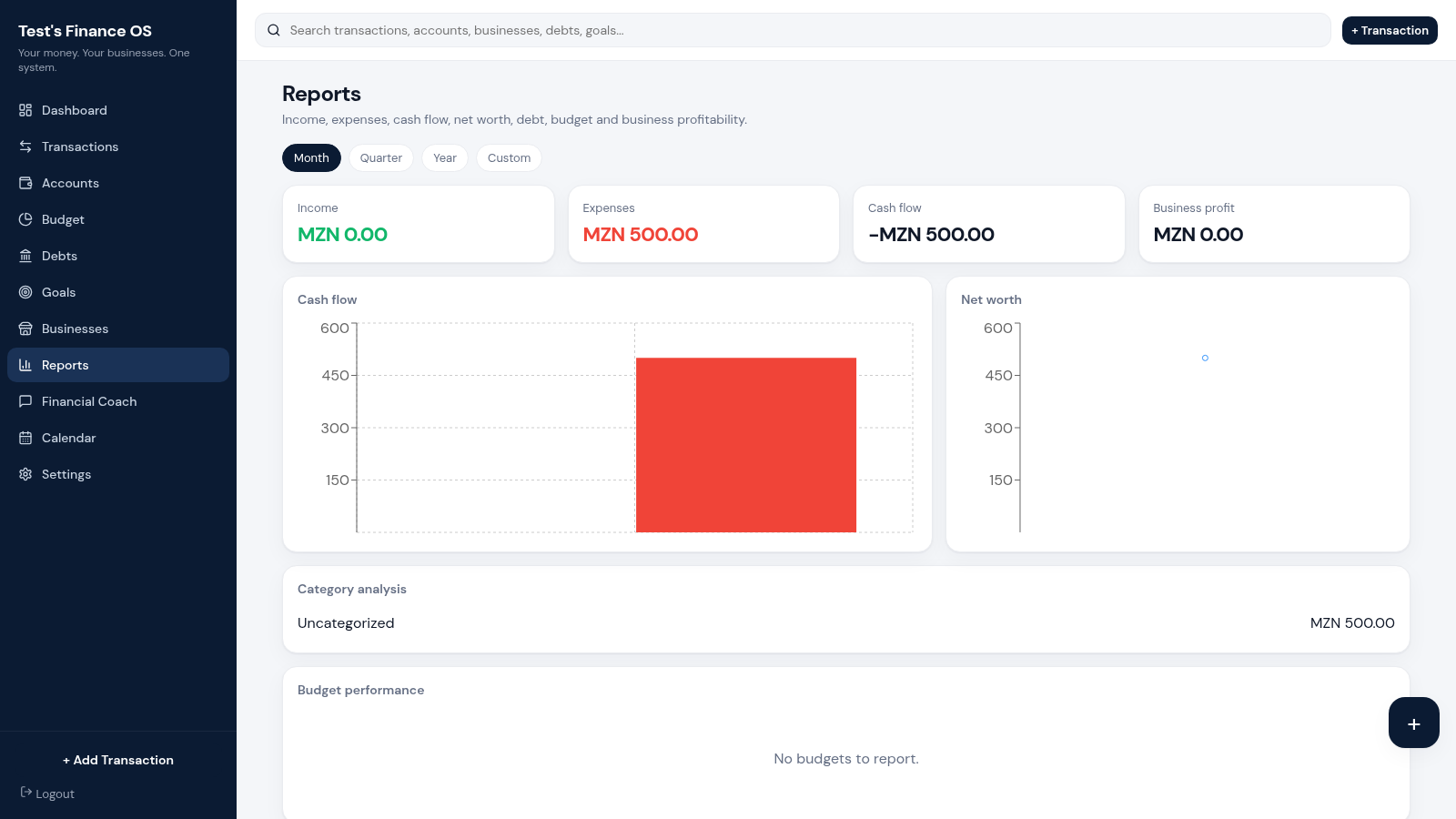Click the Income MZN 0.00 value

tap(342, 235)
